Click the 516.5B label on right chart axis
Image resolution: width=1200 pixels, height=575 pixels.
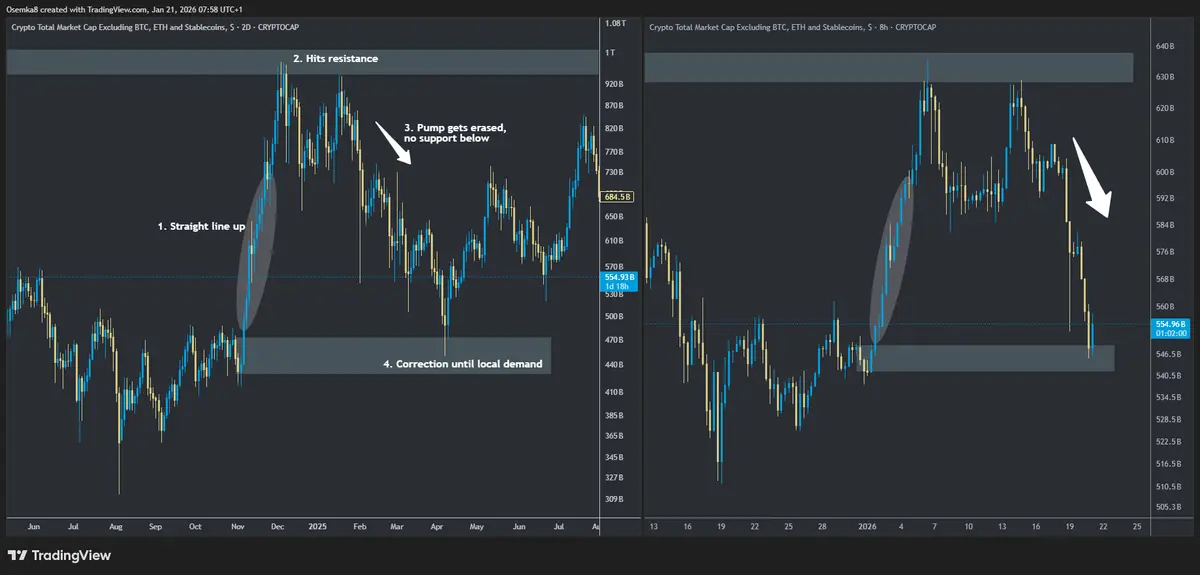pyautogui.click(x=1168, y=464)
